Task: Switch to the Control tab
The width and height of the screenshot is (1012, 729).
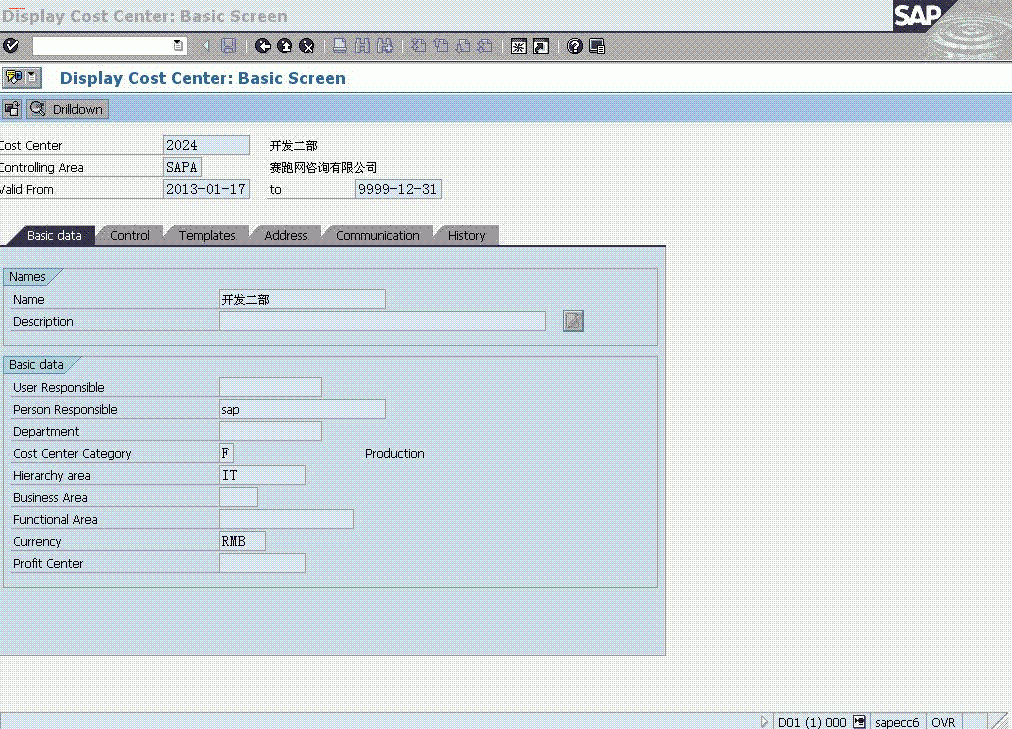Action: click(x=130, y=235)
